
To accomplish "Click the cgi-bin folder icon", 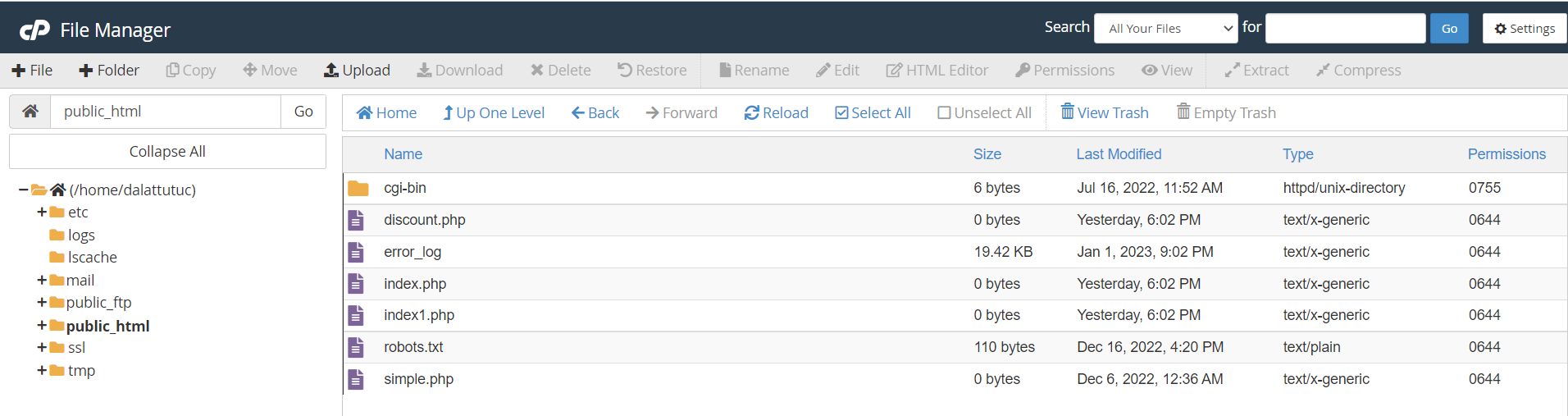I will (x=358, y=189).
